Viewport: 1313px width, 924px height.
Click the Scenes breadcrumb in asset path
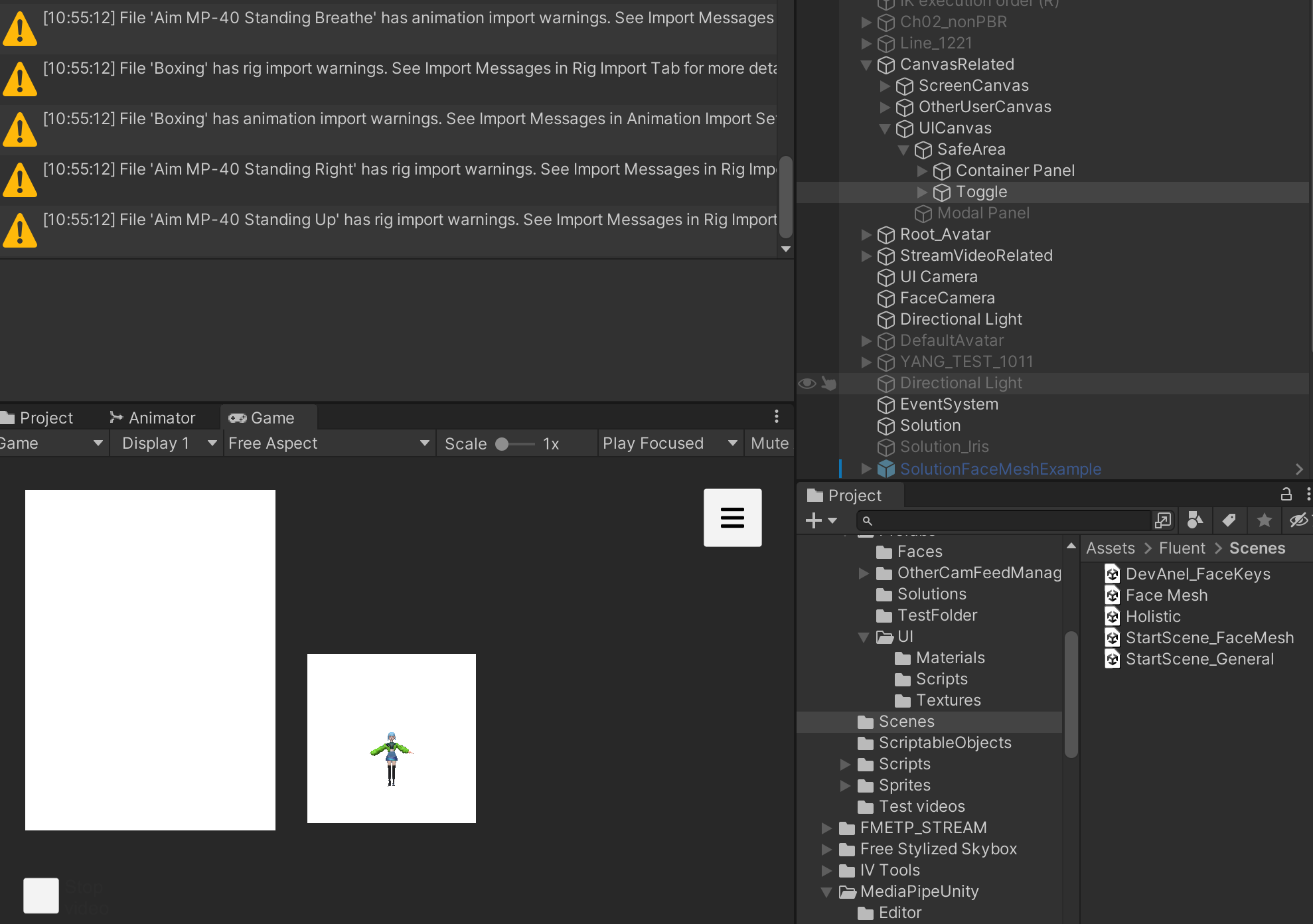[1257, 548]
